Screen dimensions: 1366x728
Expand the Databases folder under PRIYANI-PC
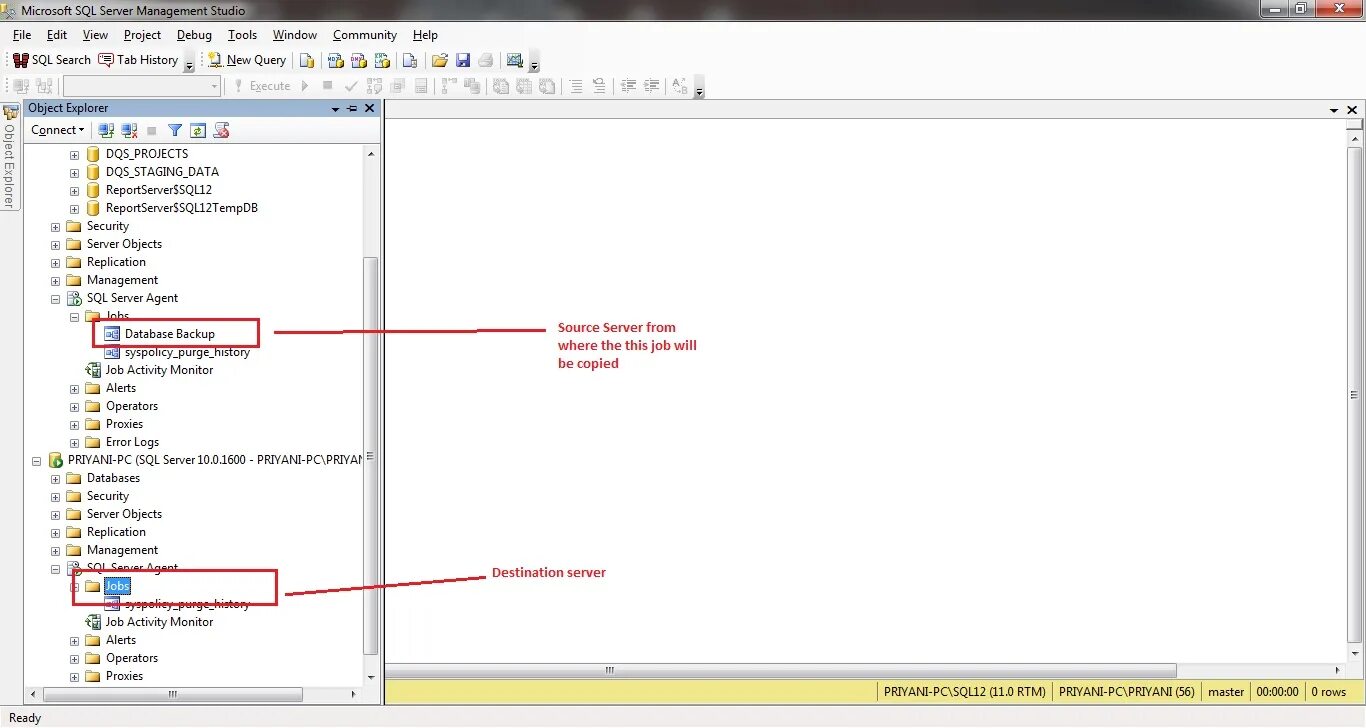(55, 479)
